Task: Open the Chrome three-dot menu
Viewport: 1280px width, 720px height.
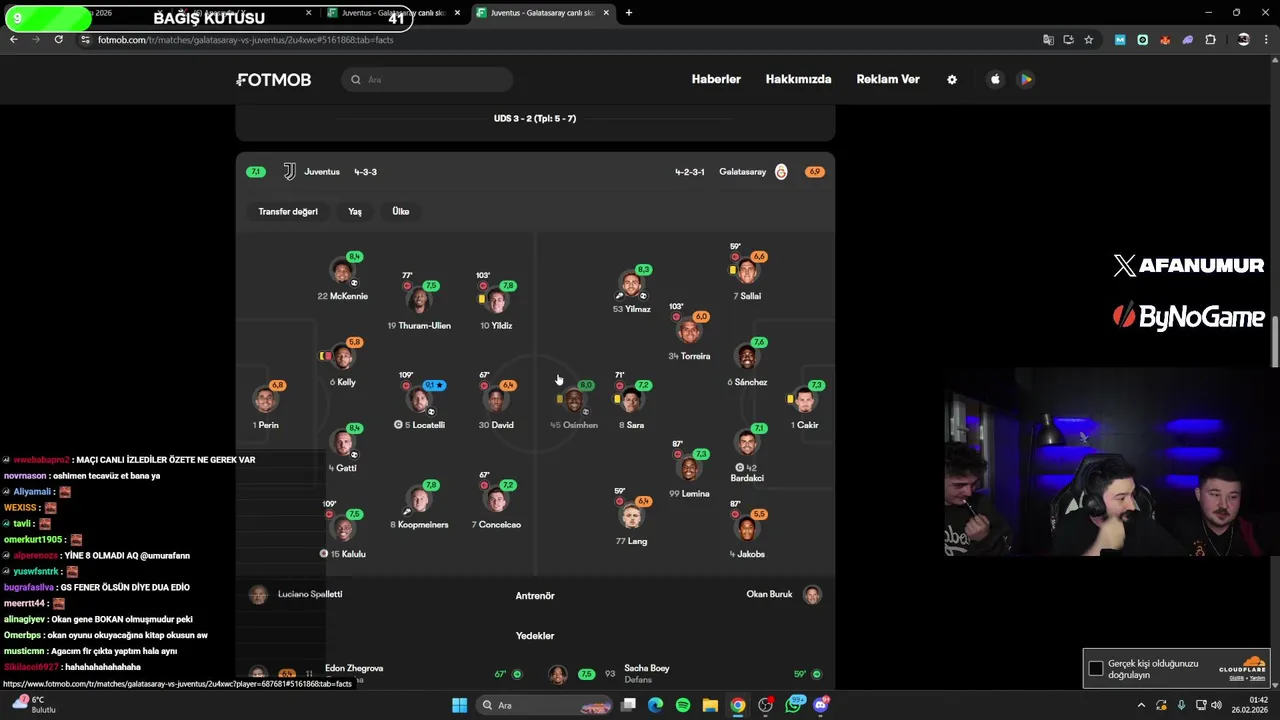Action: (1265, 40)
